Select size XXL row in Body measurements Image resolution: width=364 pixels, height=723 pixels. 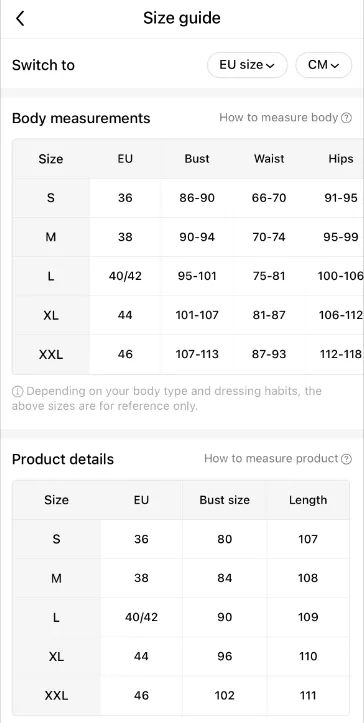click(x=188, y=354)
